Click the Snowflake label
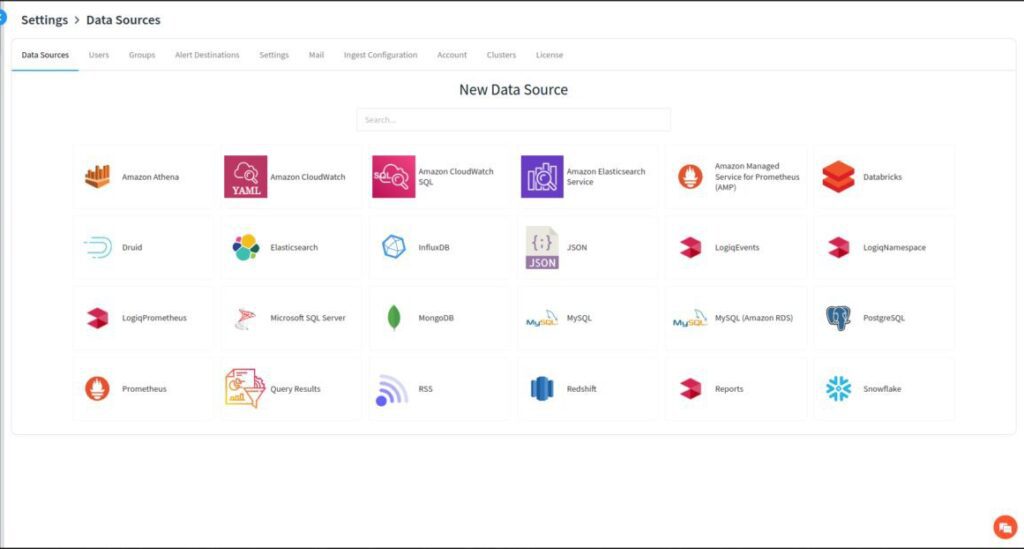This screenshot has width=1024, height=549. (x=882, y=388)
